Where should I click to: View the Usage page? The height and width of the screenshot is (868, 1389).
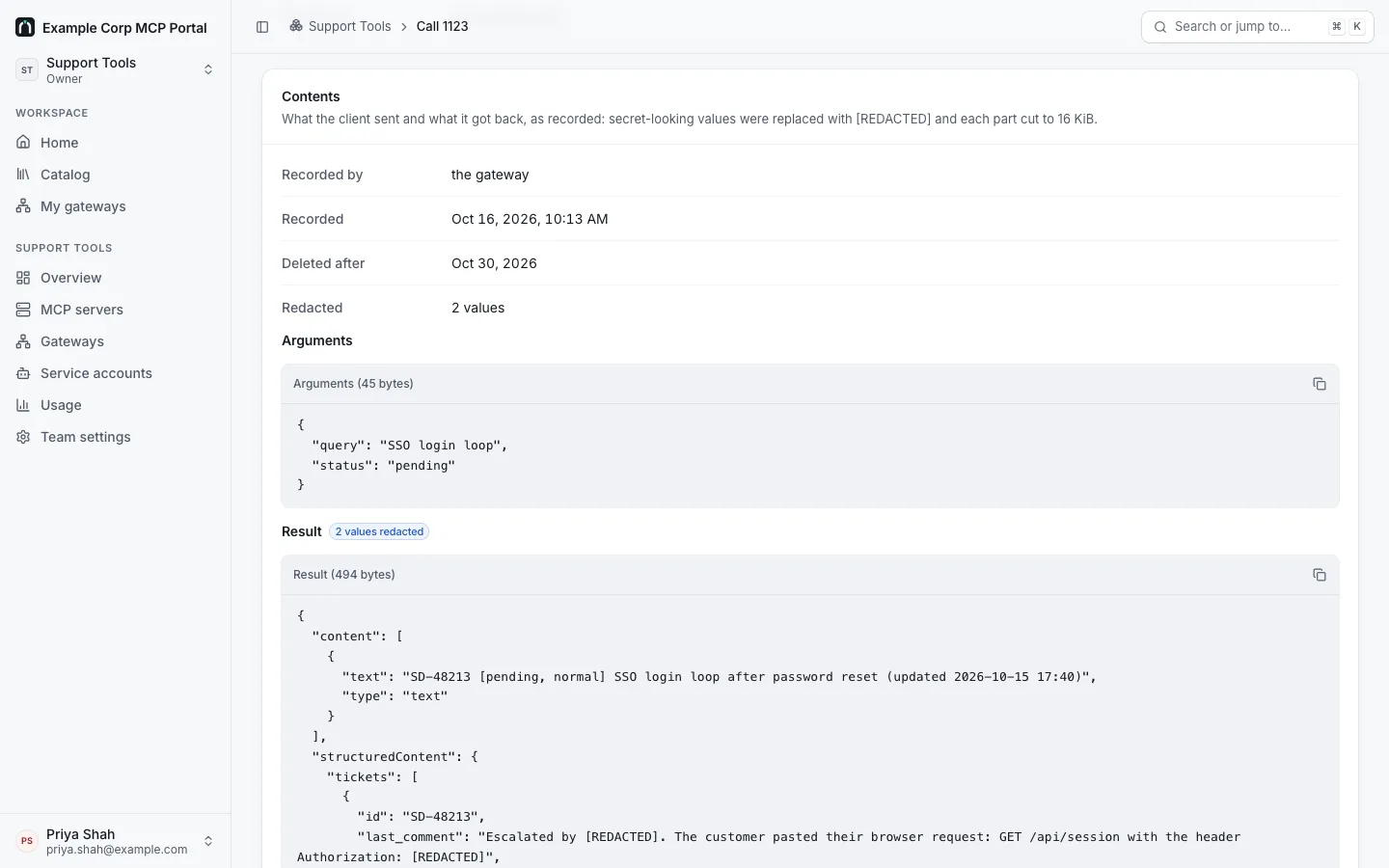point(116,405)
